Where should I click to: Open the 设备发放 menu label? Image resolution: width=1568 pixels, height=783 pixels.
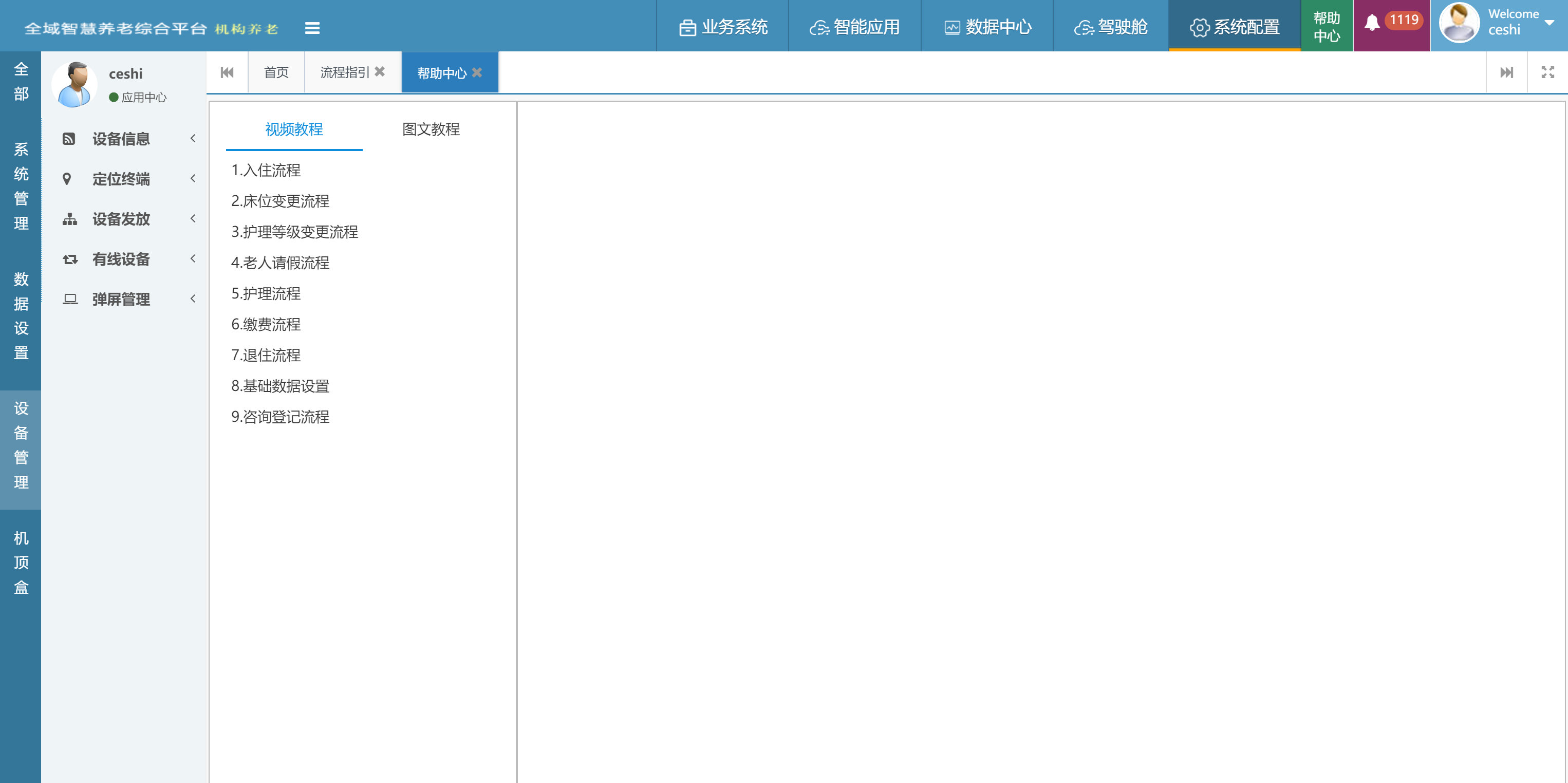coord(121,219)
